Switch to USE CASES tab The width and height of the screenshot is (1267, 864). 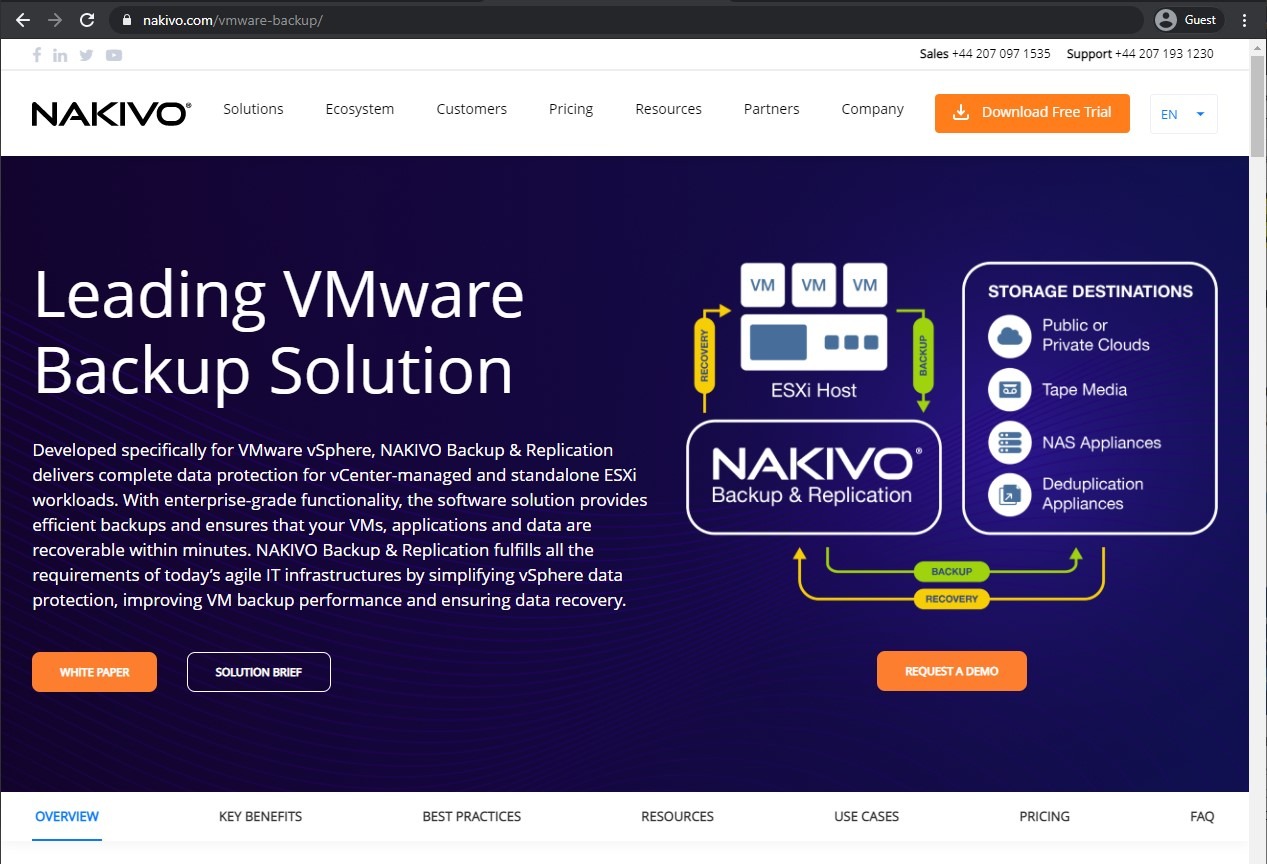[867, 817]
